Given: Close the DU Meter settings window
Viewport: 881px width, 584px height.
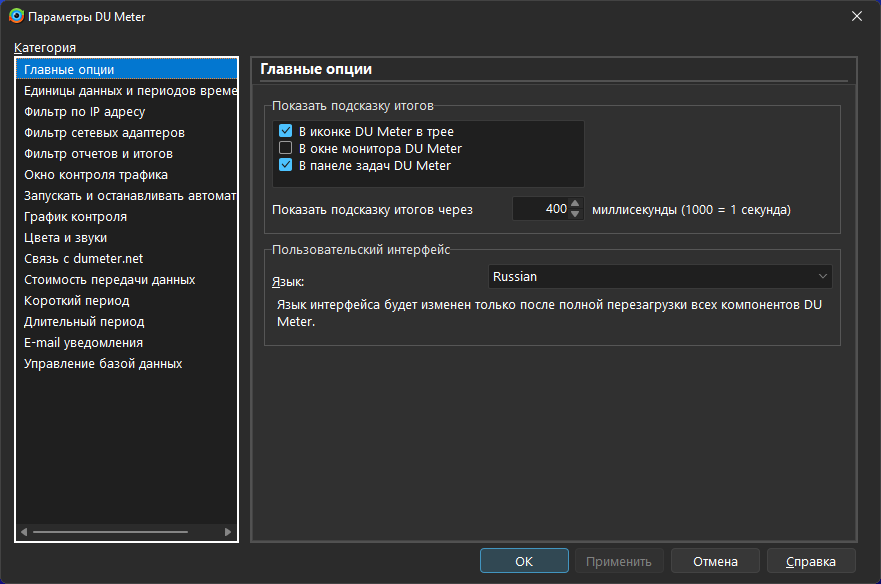Looking at the screenshot, I should click(x=857, y=15).
